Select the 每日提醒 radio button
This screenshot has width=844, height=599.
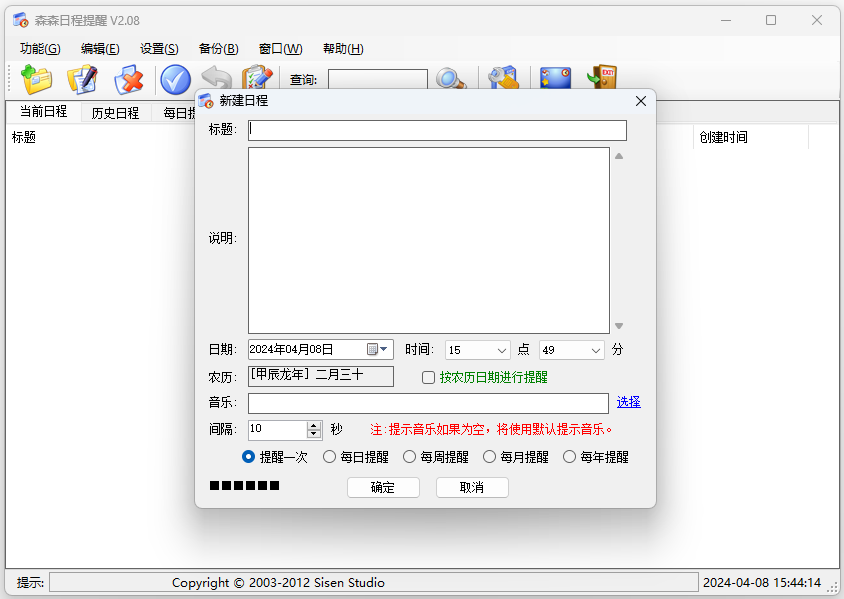[x=330, y=457]
